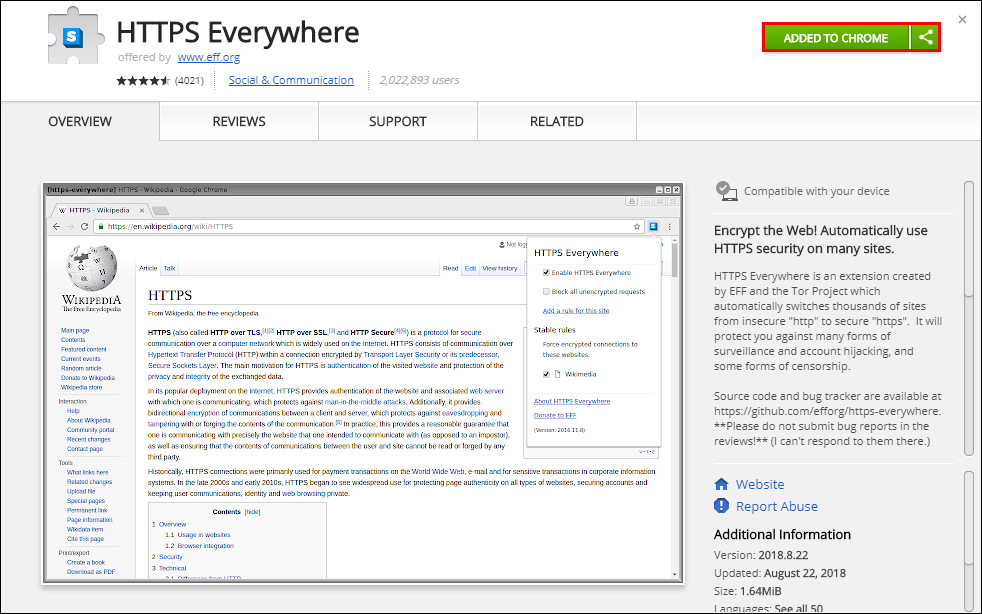Click the Compatible with your device icon
The width and height of the screenshot is (982, 614).
[x=726, y=191]
